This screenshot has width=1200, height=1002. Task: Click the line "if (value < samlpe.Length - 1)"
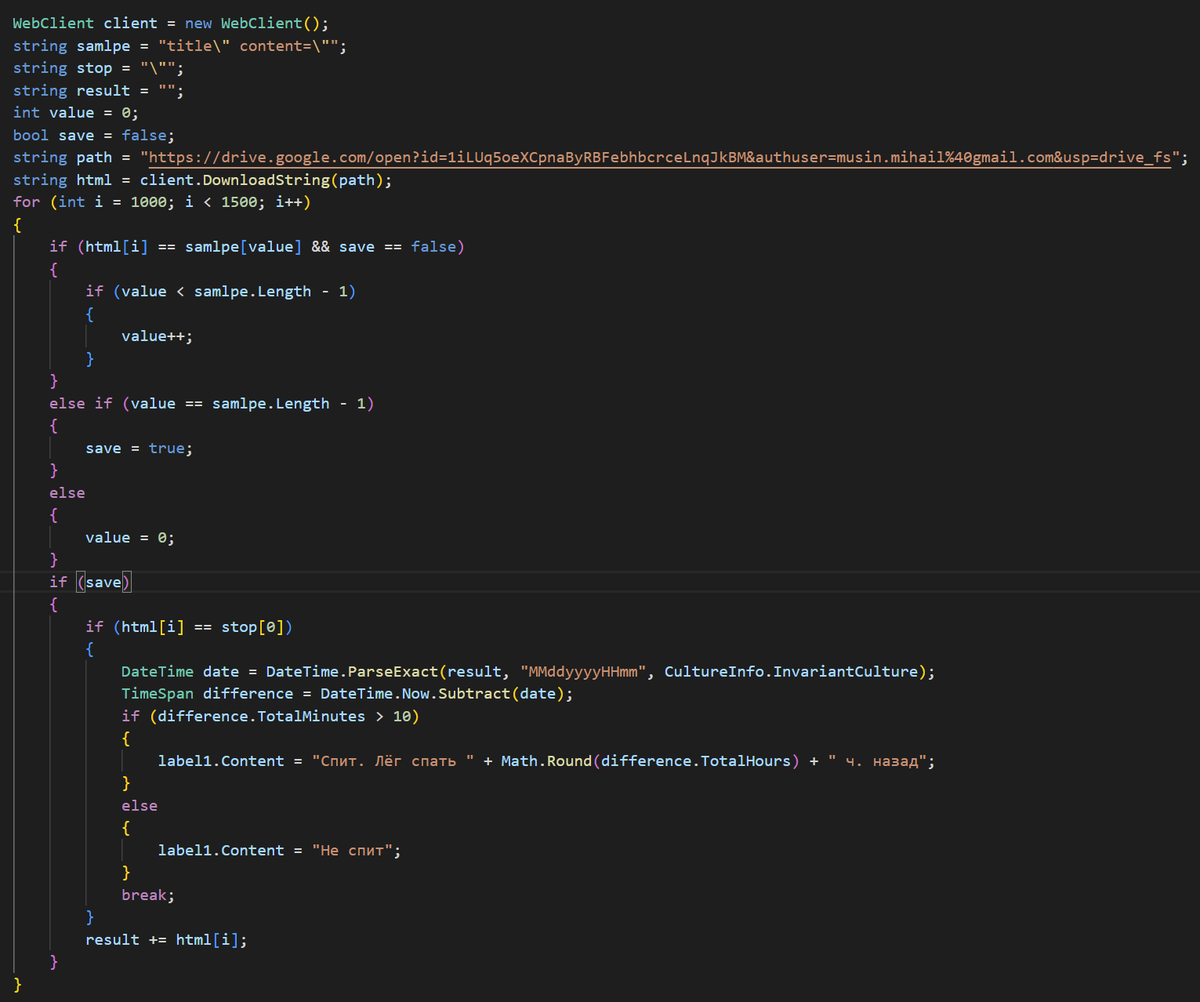pos(221,291)
